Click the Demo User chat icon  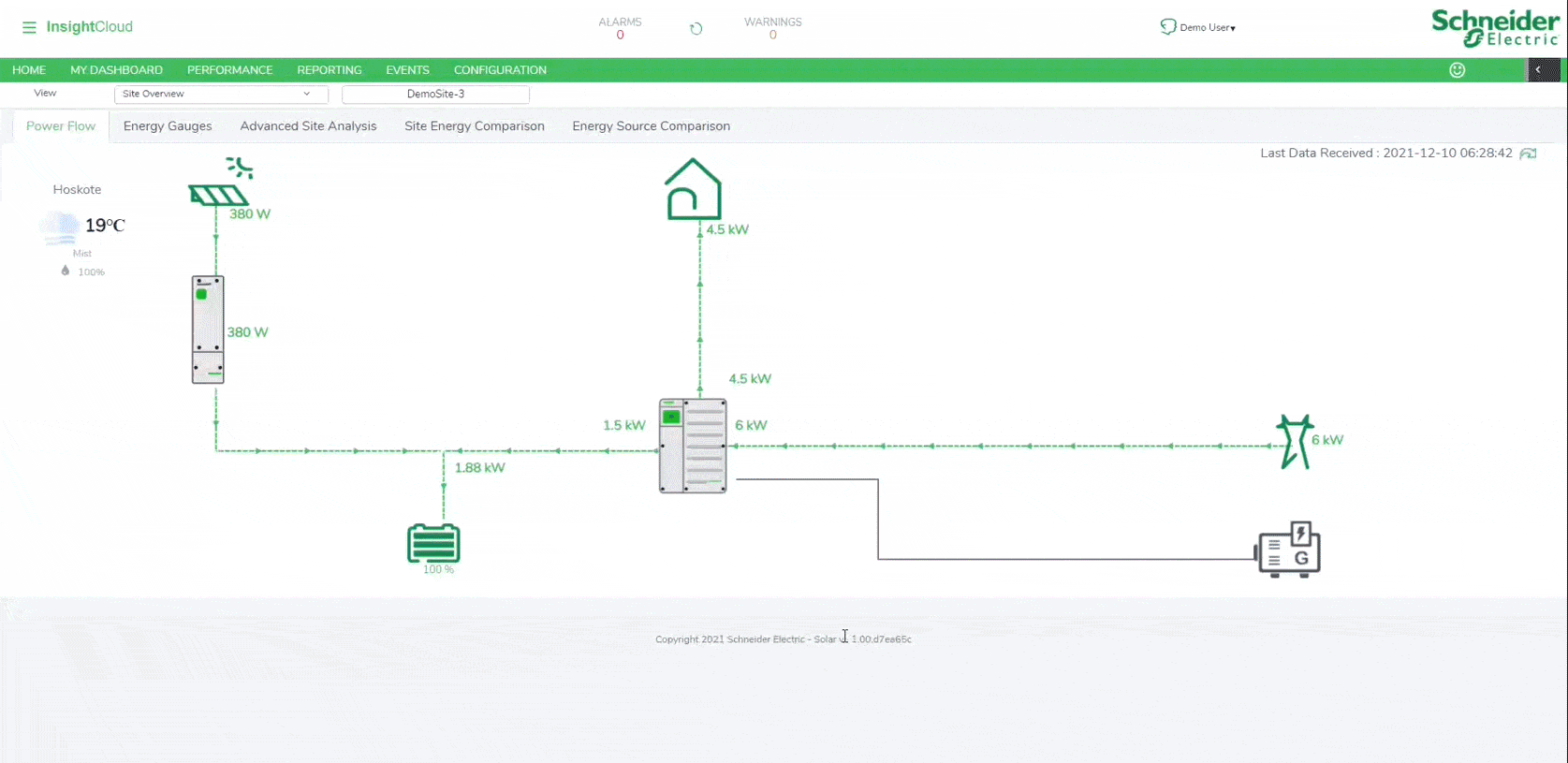1167,27
